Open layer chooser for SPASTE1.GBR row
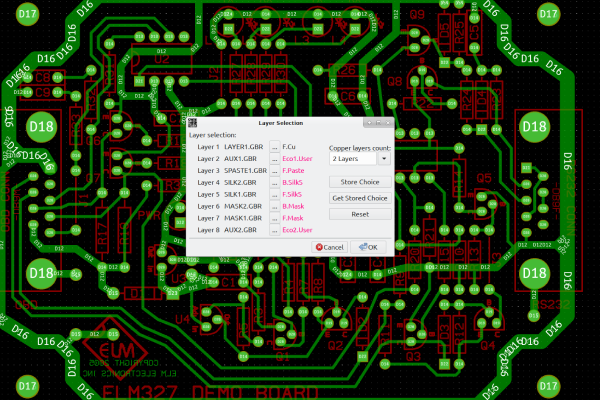The height and width of the screenshot is (400, 600). point(274,171)
